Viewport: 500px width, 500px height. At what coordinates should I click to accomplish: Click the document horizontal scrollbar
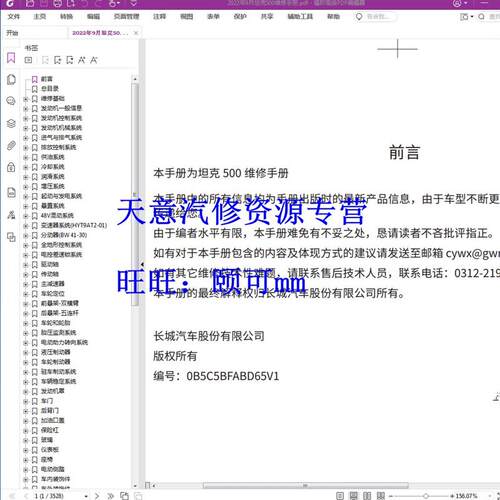[306, 486]
